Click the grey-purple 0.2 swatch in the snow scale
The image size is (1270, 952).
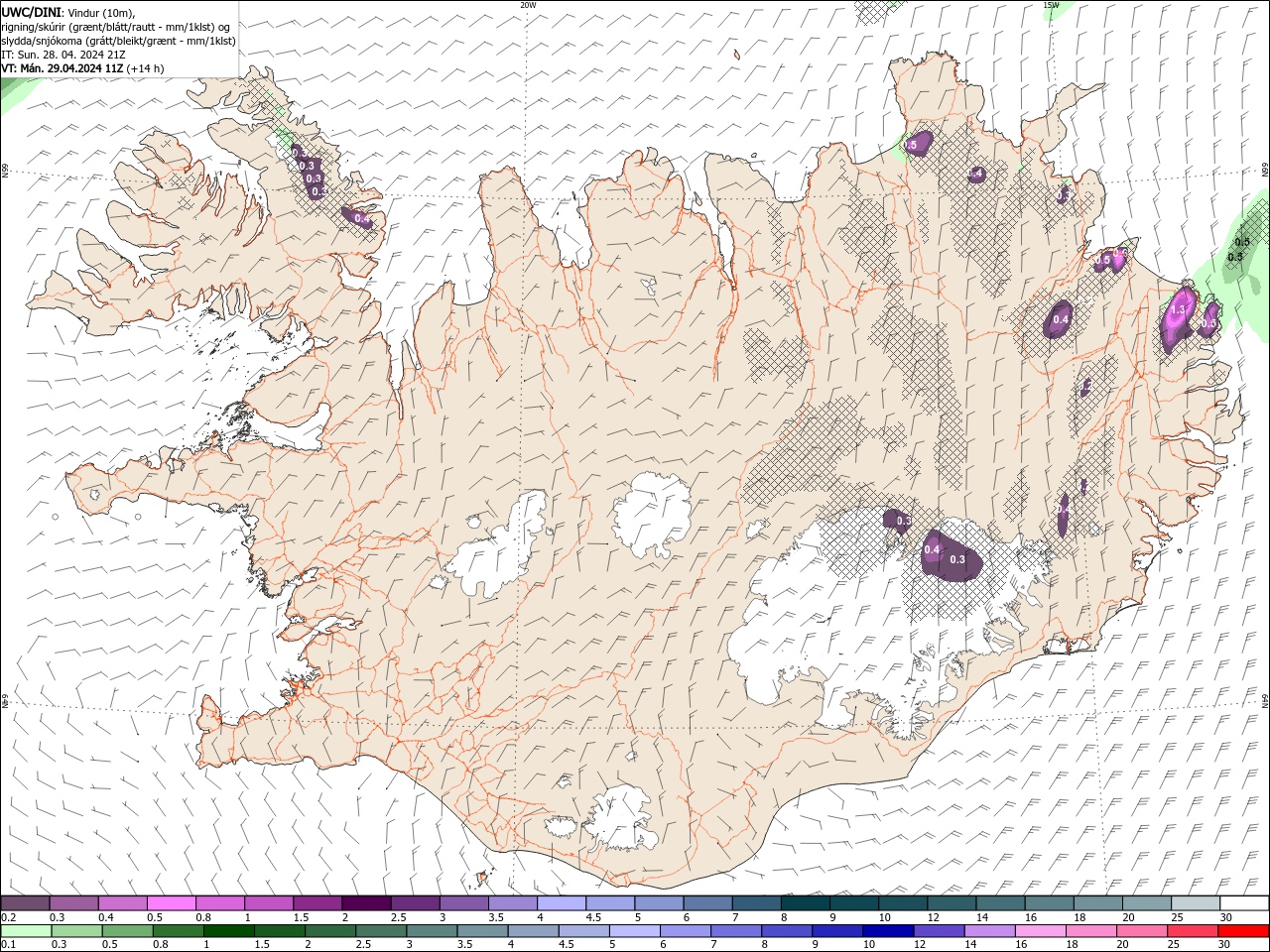pos(25,903)
